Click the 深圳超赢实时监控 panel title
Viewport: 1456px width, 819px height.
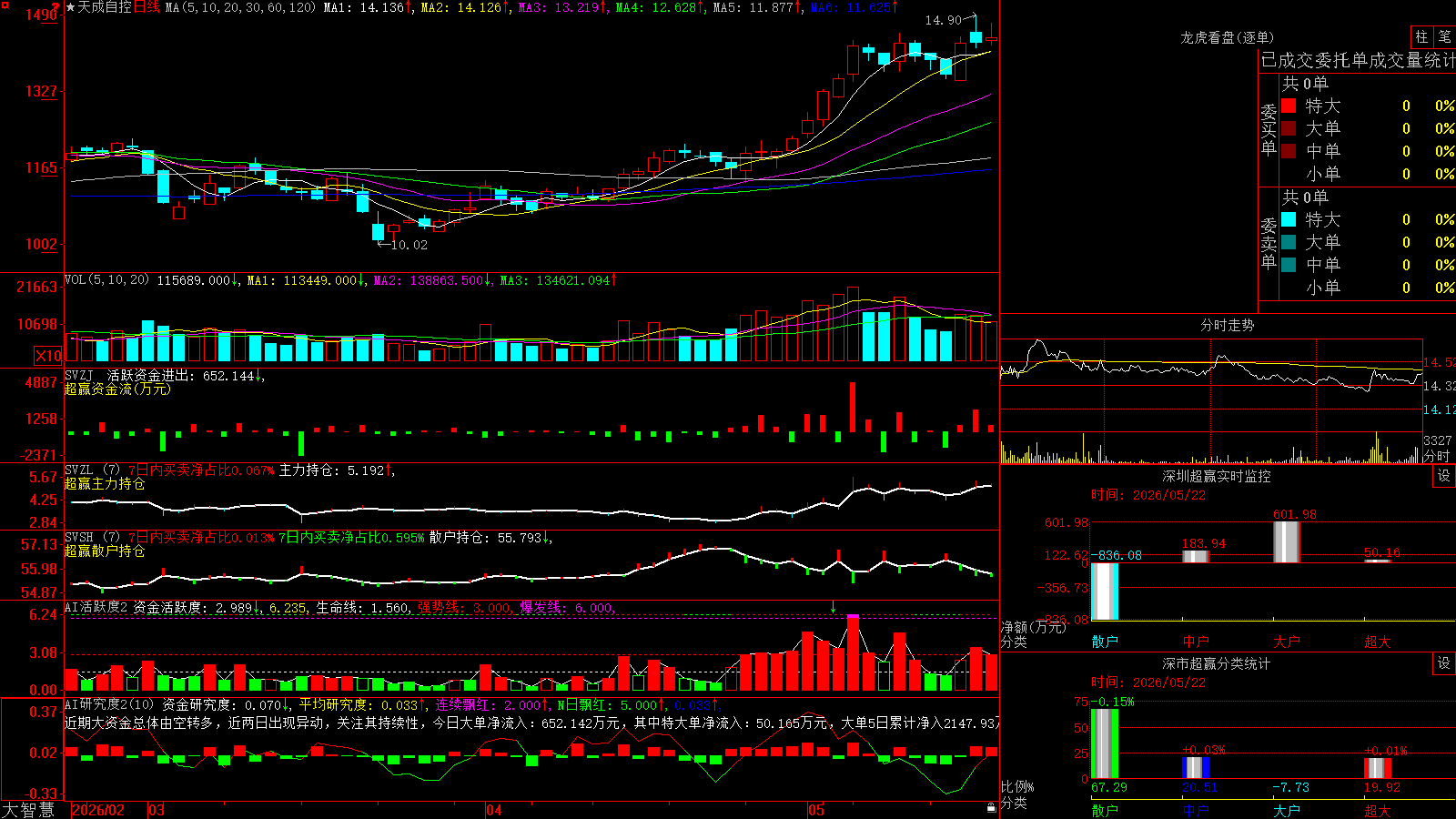click(1217, 476)
